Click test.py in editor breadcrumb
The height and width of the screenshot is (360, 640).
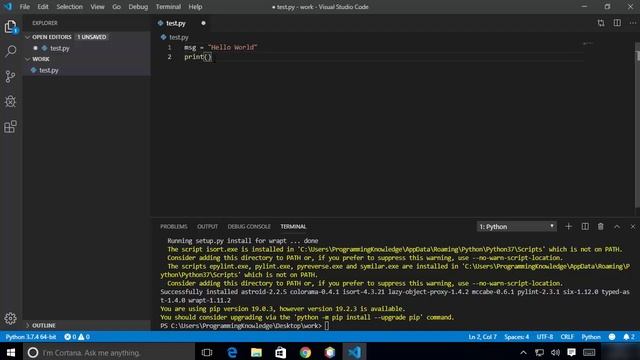click(178, 37)
